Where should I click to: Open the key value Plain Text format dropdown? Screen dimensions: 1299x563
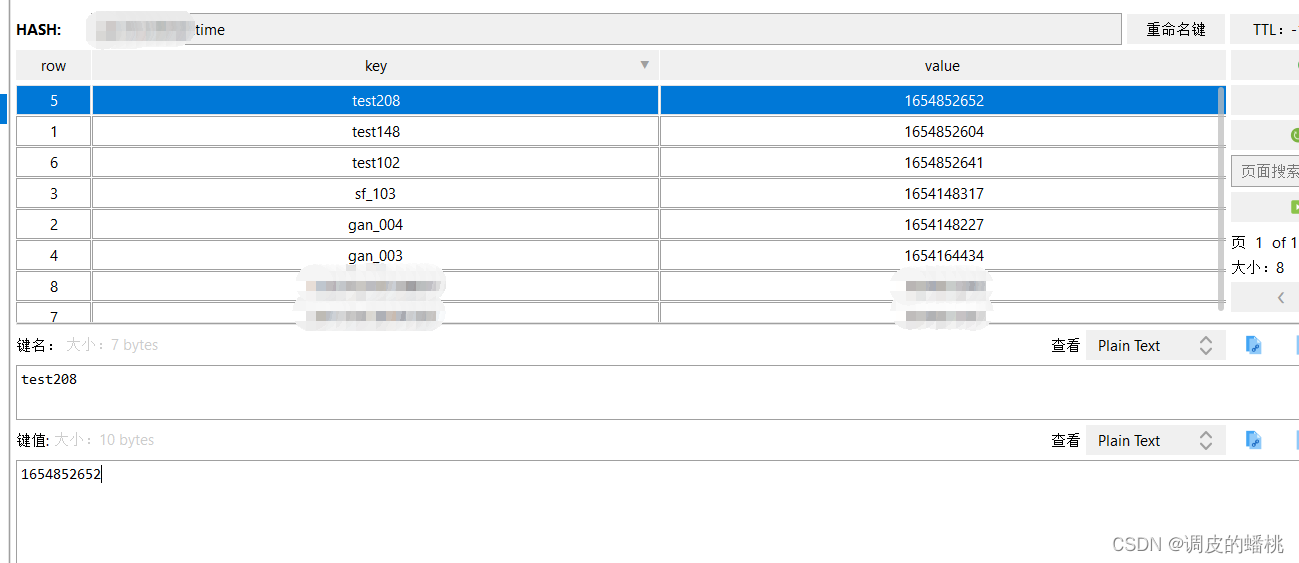click(1155, 441)
